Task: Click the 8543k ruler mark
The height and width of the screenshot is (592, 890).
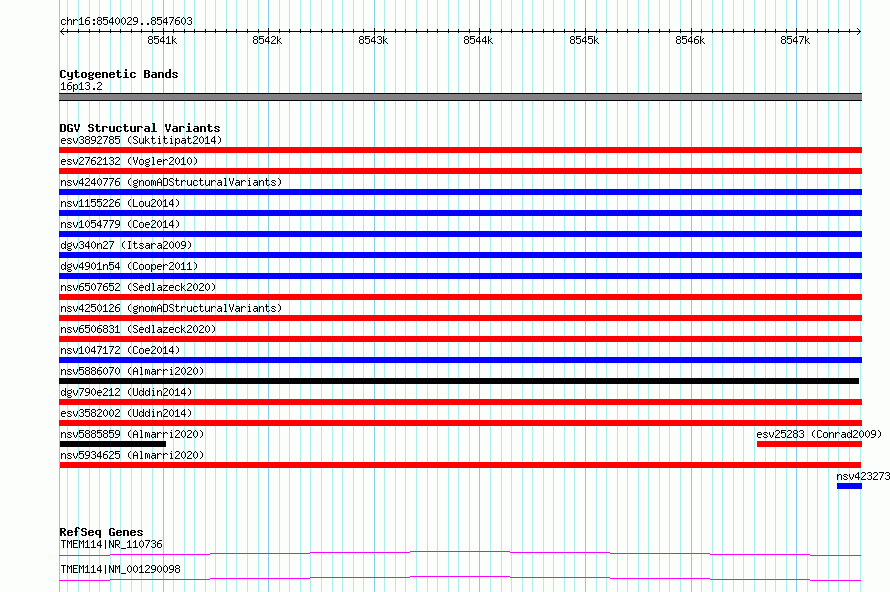Action: [x=373, y=40]
